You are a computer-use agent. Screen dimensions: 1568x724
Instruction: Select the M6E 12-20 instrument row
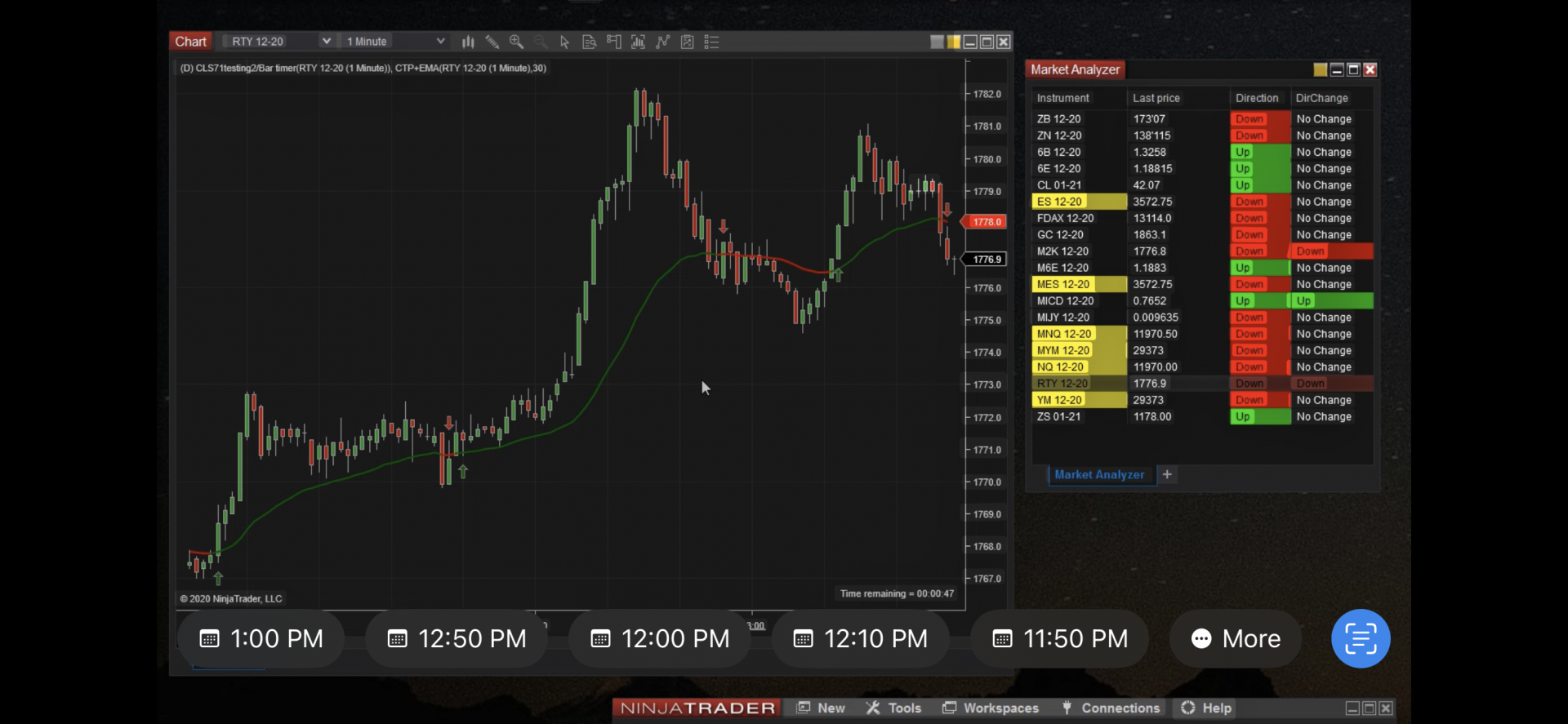pyautogui.click(x=1202, y=268)
